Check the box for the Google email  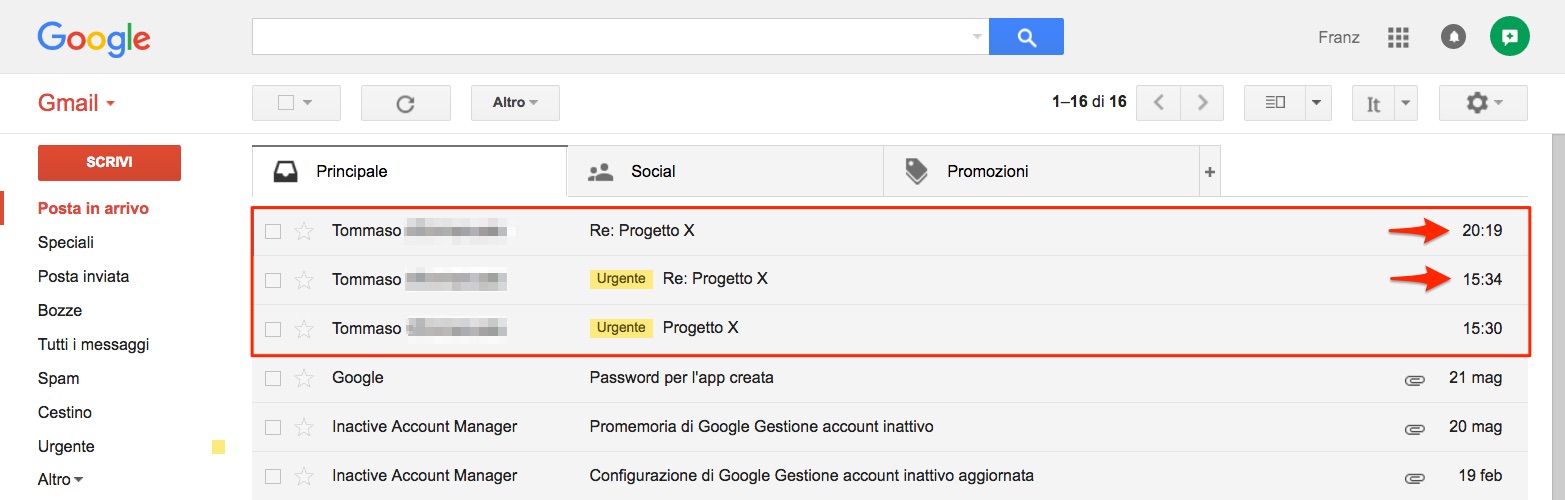tap(273, 378)
